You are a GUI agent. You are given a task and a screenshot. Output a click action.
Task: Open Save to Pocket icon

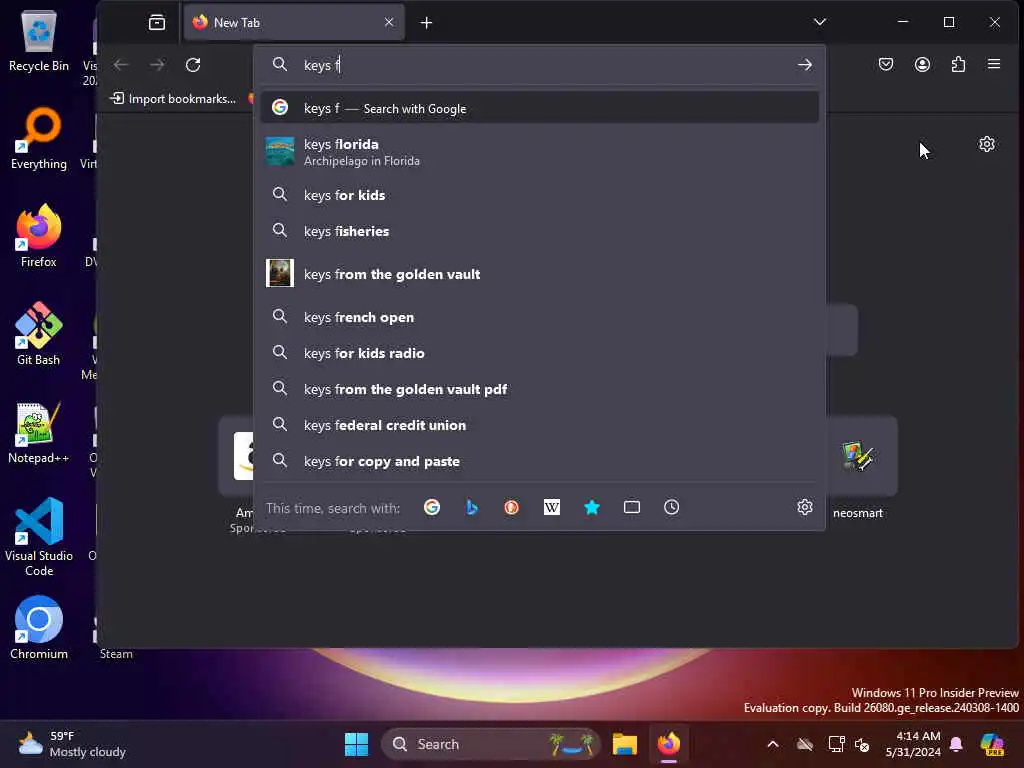point(886,64)
